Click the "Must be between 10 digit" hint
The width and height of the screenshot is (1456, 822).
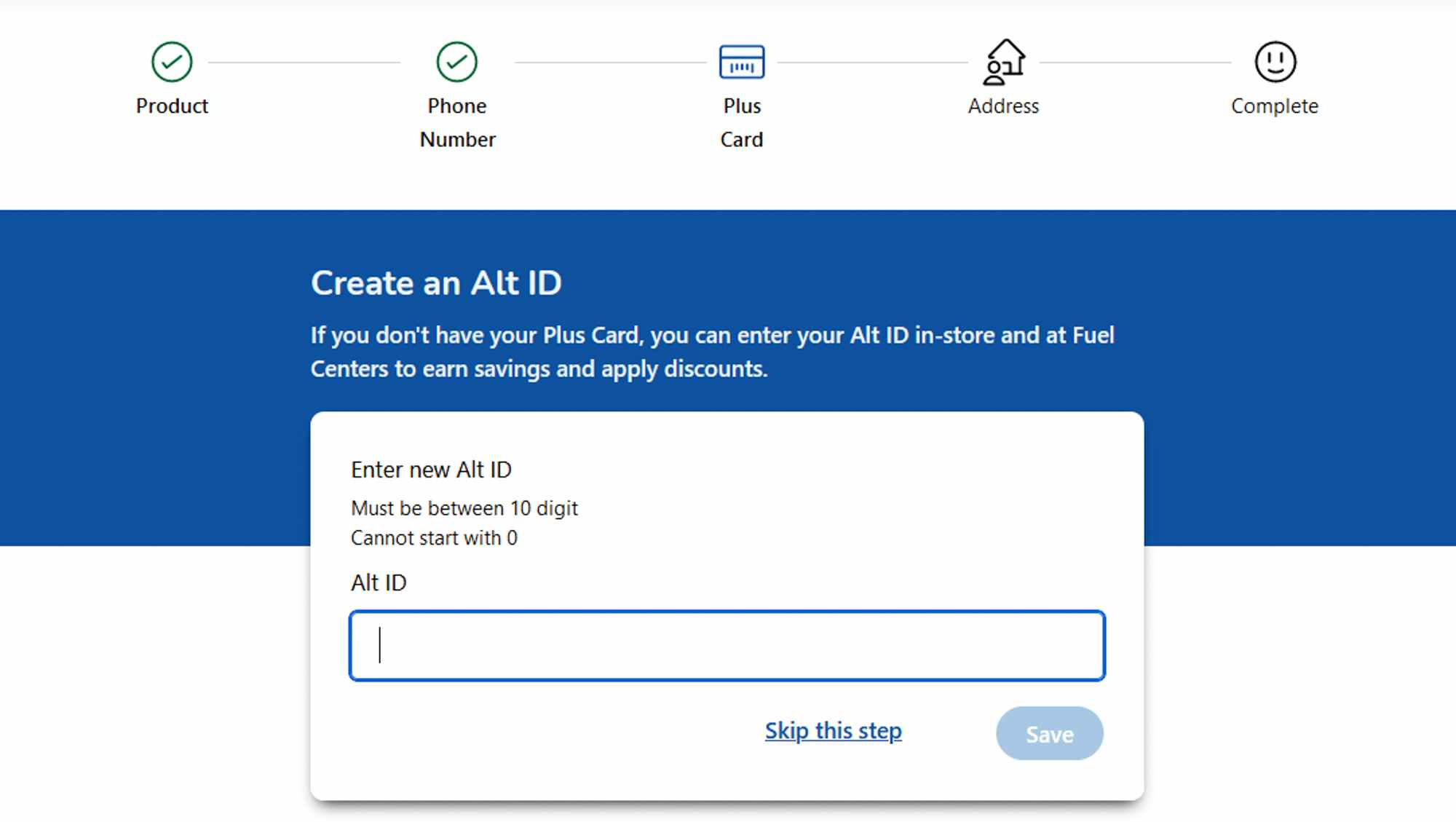(x=464, y=508)
